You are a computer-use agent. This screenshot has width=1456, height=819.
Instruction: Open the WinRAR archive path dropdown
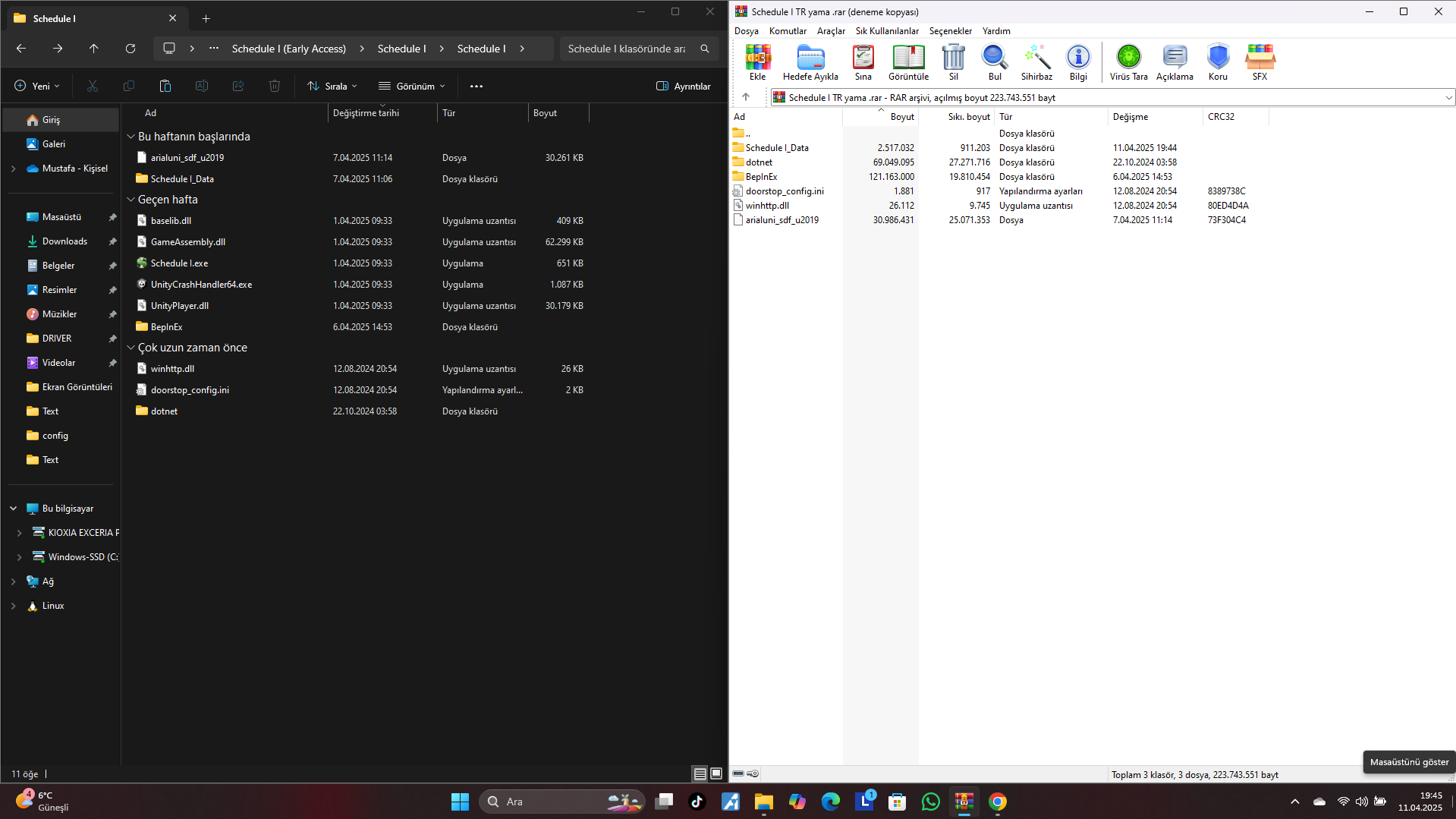click(x=1448, y=97)
